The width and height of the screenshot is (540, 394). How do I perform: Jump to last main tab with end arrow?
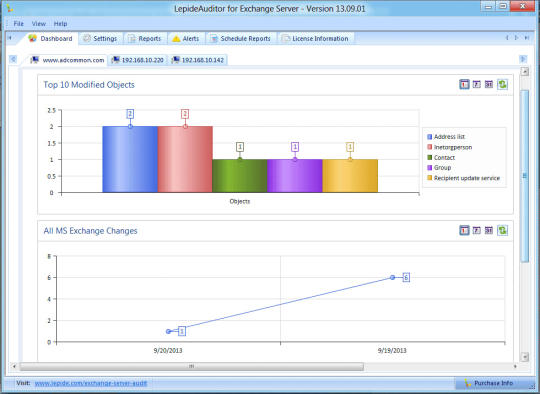coord(527,38)
